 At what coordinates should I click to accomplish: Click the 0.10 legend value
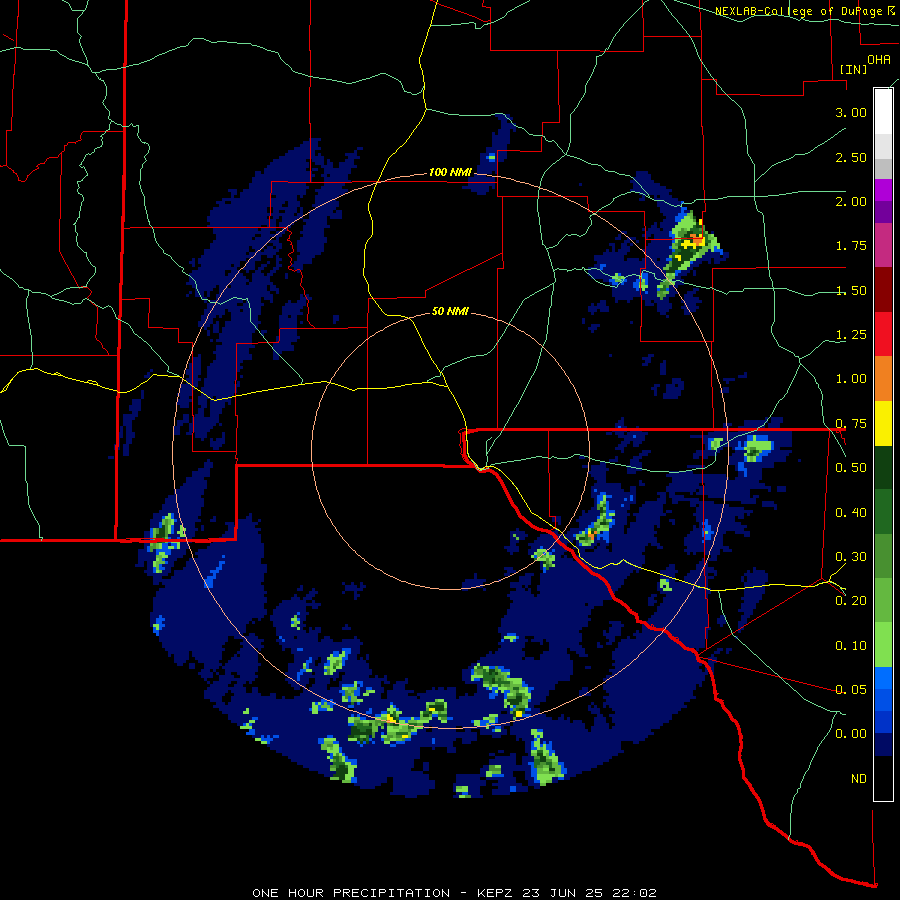click(851, 646)
